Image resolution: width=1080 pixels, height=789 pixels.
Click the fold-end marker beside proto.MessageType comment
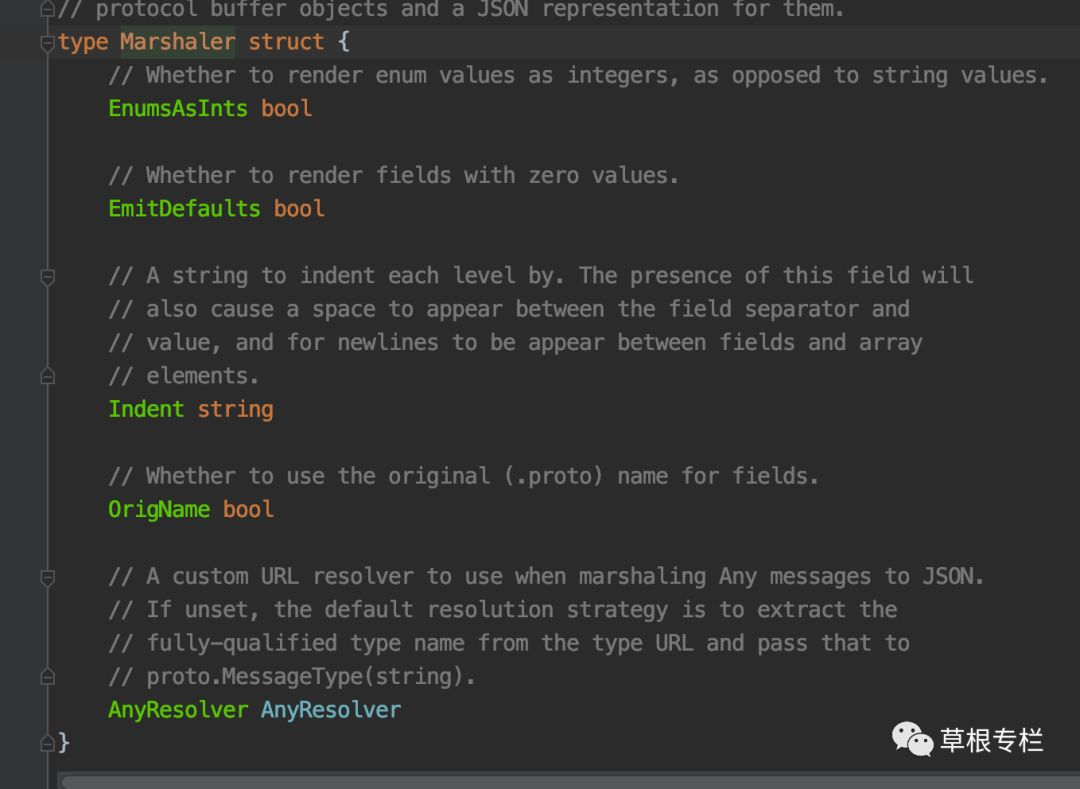coord(48,677)
